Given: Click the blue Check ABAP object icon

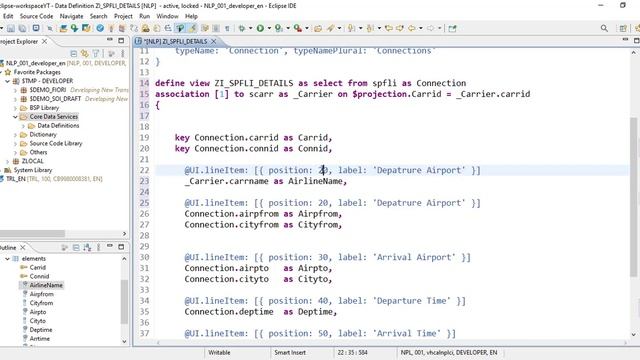Looking at the screenshot, I should (100, 28).
